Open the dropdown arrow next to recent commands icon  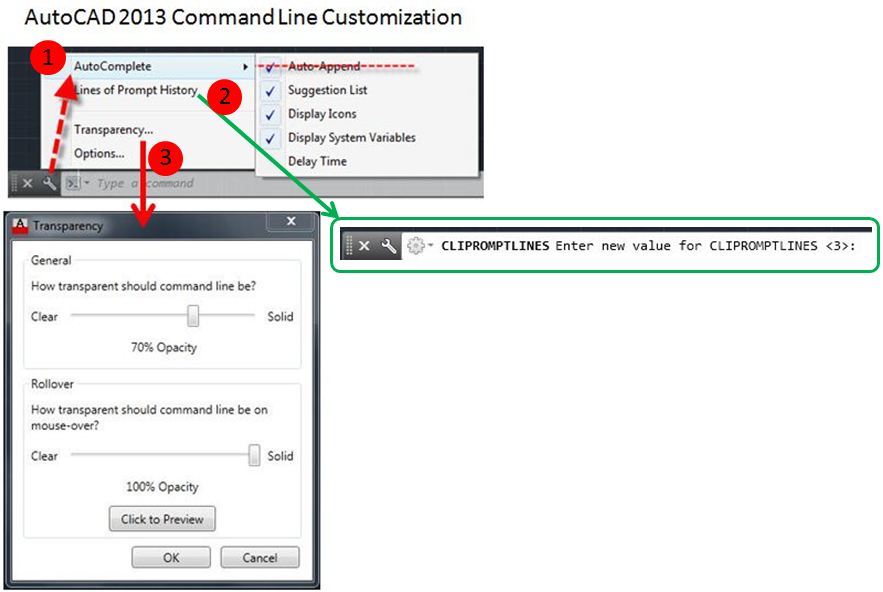87,184
